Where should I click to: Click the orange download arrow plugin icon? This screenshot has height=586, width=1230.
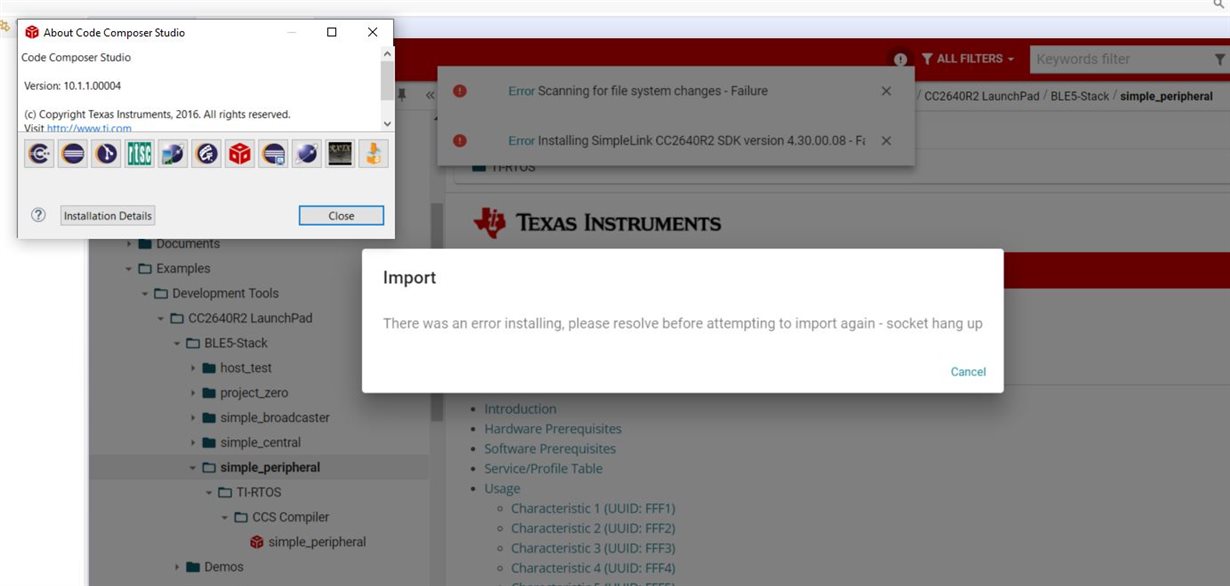373,154
